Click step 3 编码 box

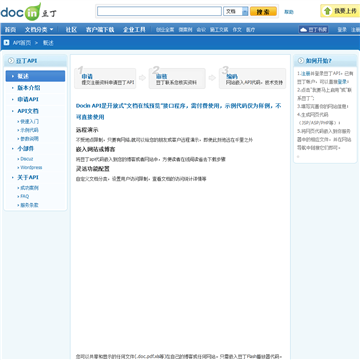point(252,78)
